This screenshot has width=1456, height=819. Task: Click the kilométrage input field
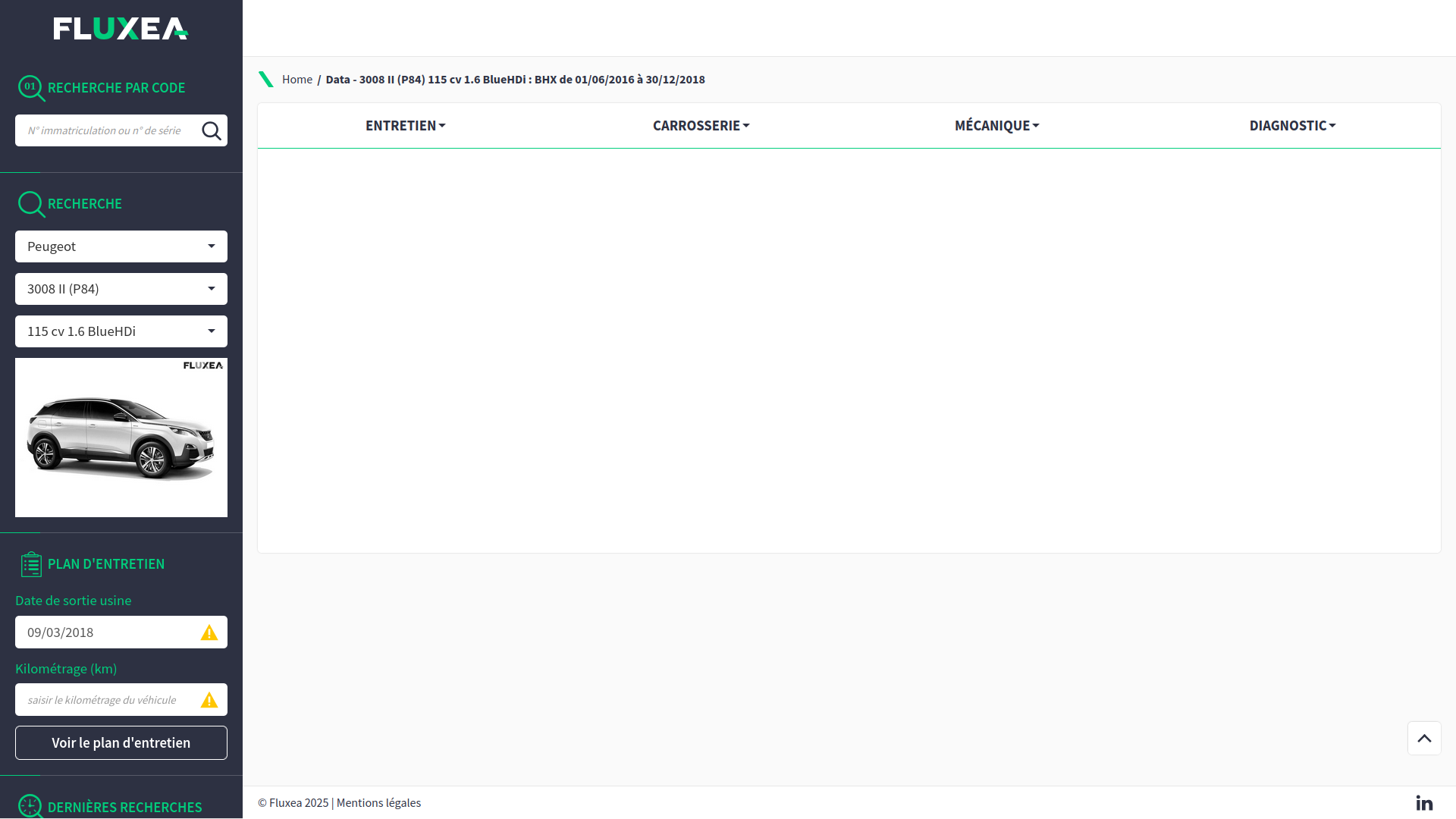(x=121, y=700)
